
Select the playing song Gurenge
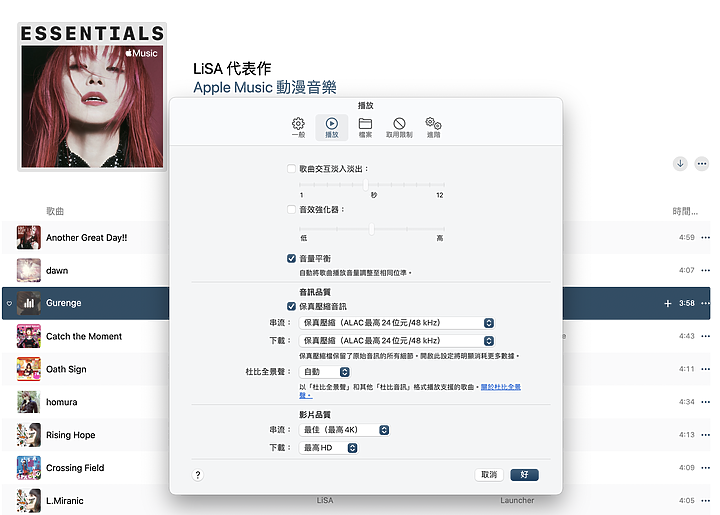click(63, 303)
